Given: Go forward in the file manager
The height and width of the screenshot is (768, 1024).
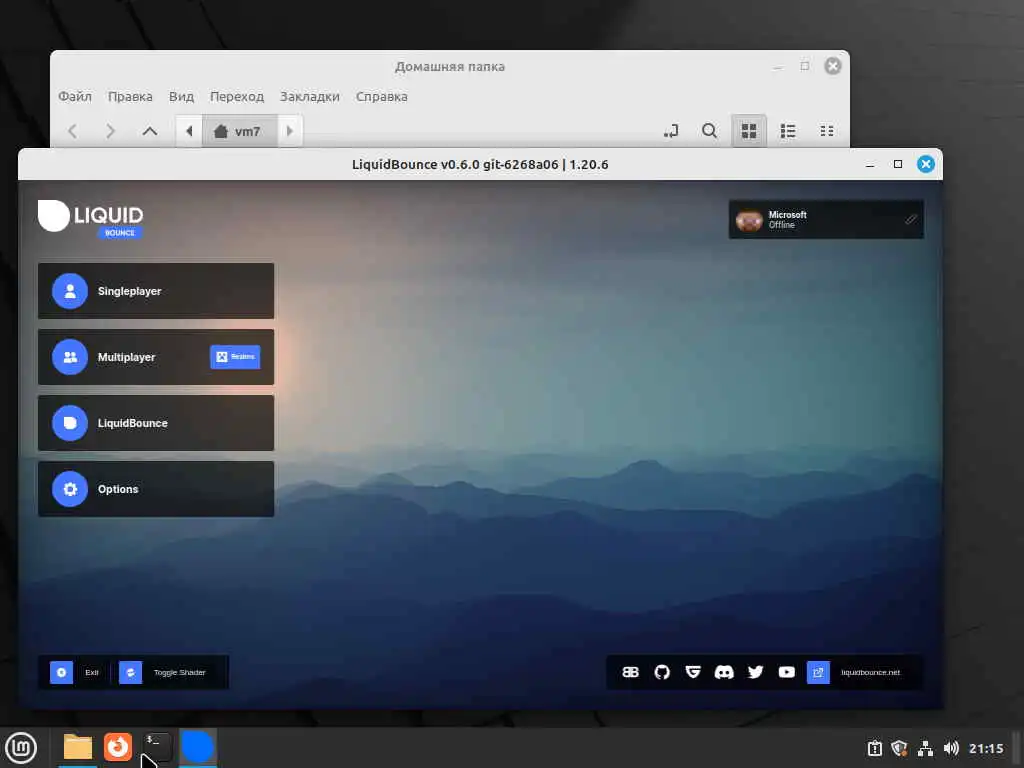Looking at the screenshot, I should point(110,131).
